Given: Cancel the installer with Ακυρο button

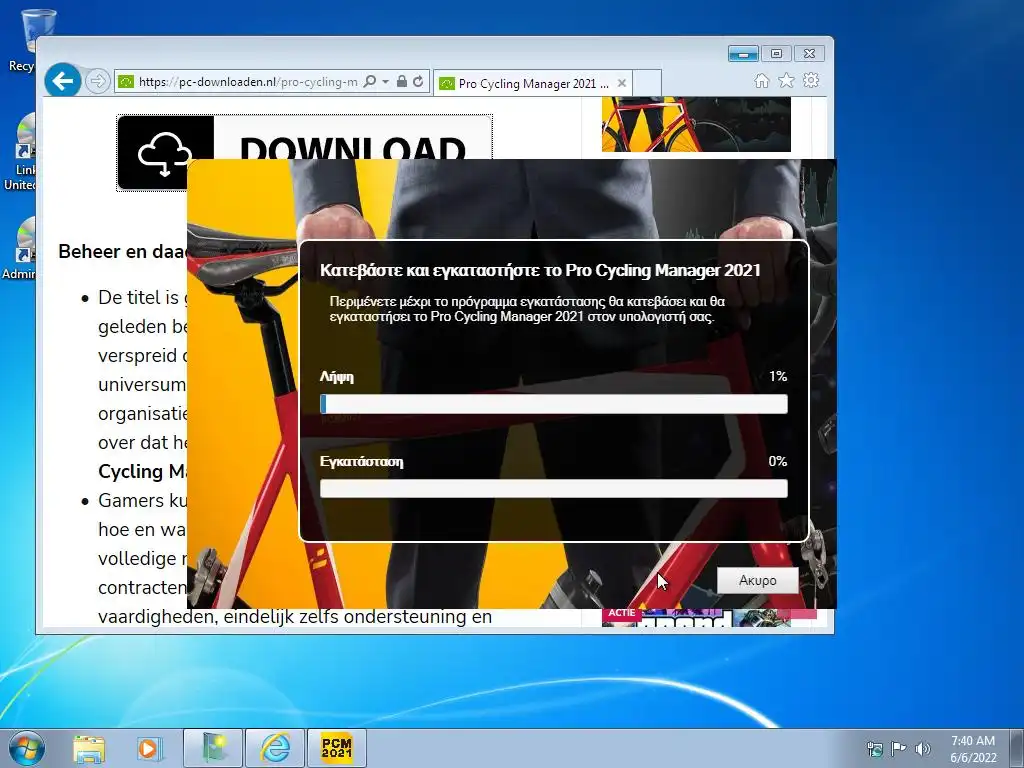Looking at the screenshot, I should click(x=758, y=580).
